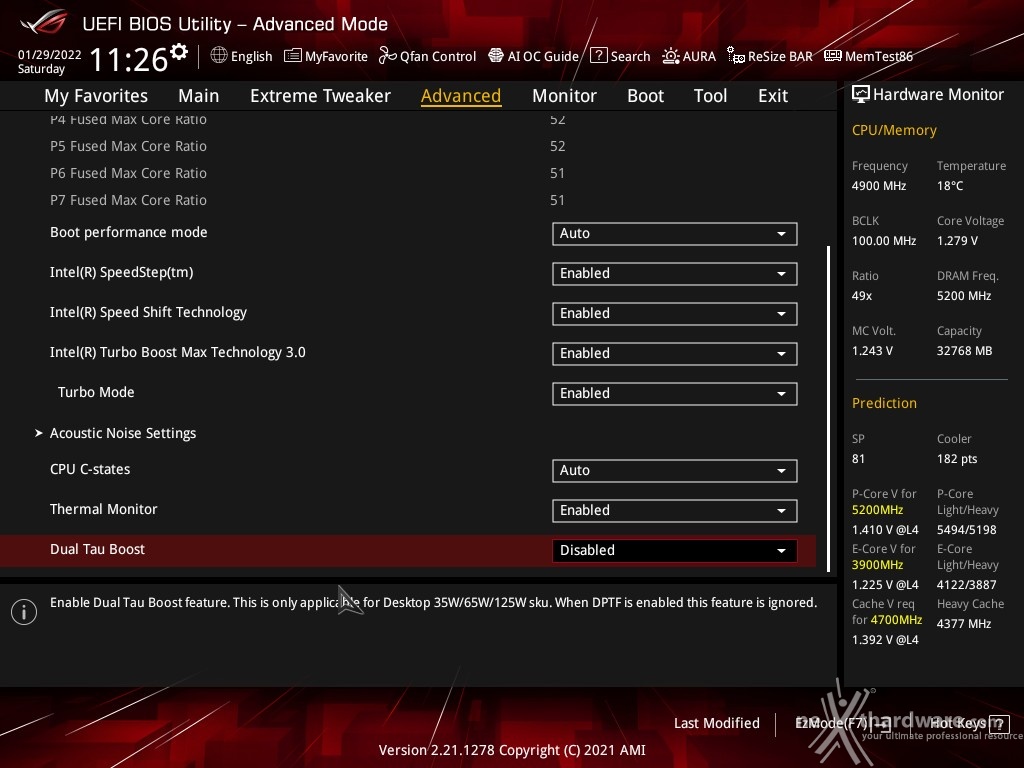The width and height of the screenshot is (1024, 768).
Task: Click the settings list scrollbar
Action: coord(829,409)
